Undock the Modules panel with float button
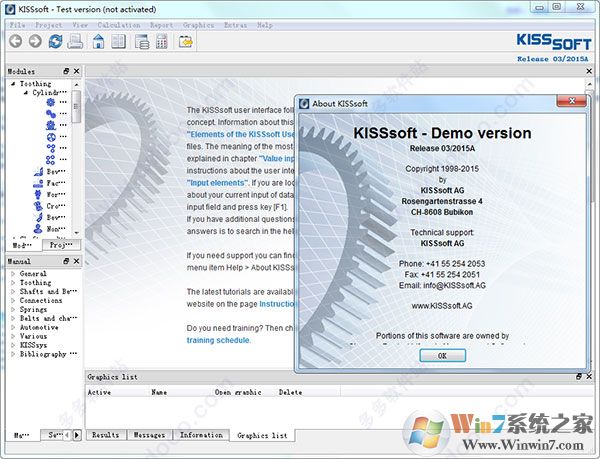 point(66,72)
